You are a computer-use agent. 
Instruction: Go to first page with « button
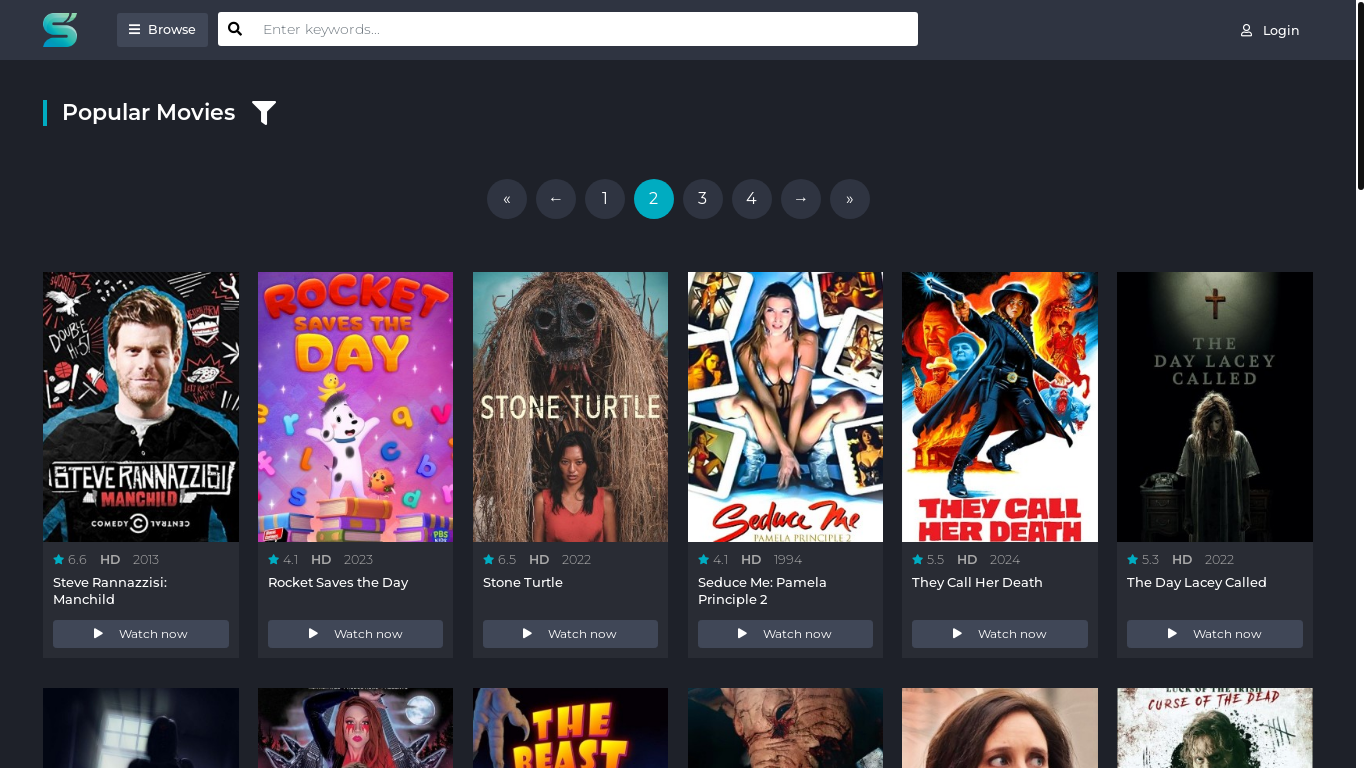[x=507, y=199]
